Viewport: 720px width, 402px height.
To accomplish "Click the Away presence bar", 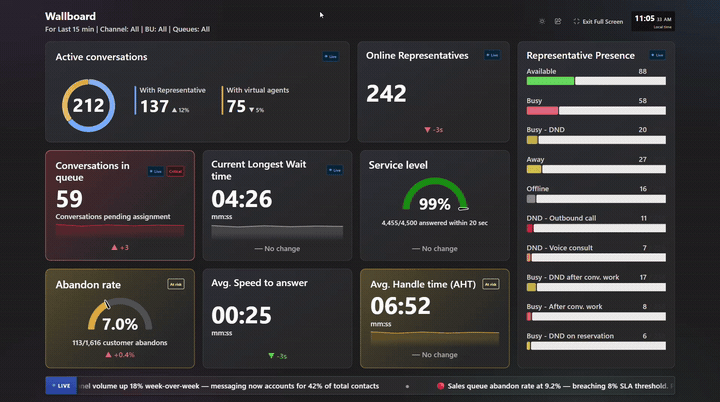I will coord(596,169).
